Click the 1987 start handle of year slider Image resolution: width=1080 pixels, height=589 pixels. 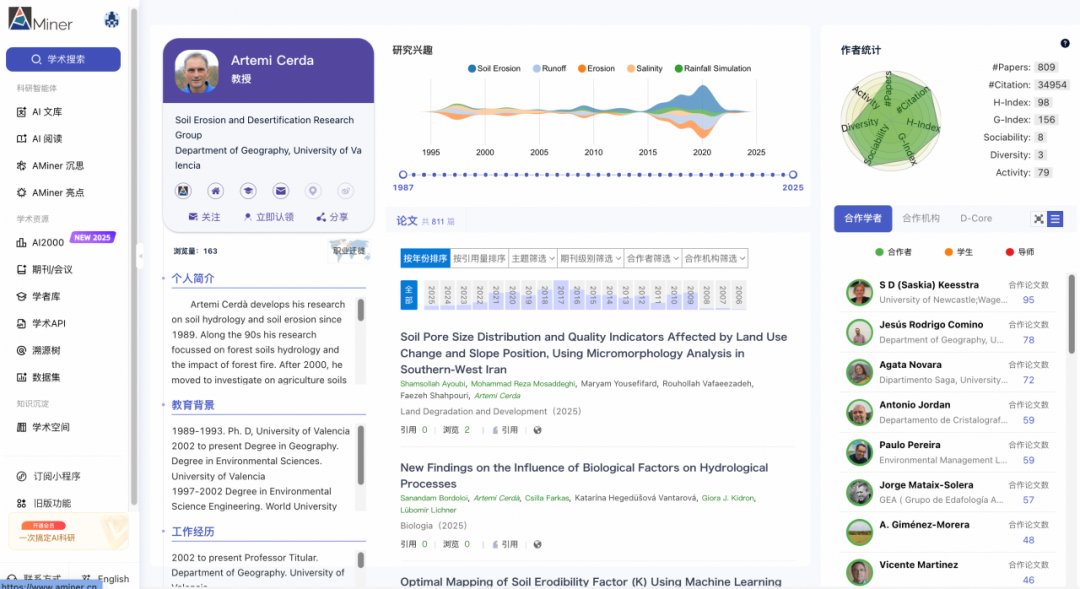pos(403,175)
